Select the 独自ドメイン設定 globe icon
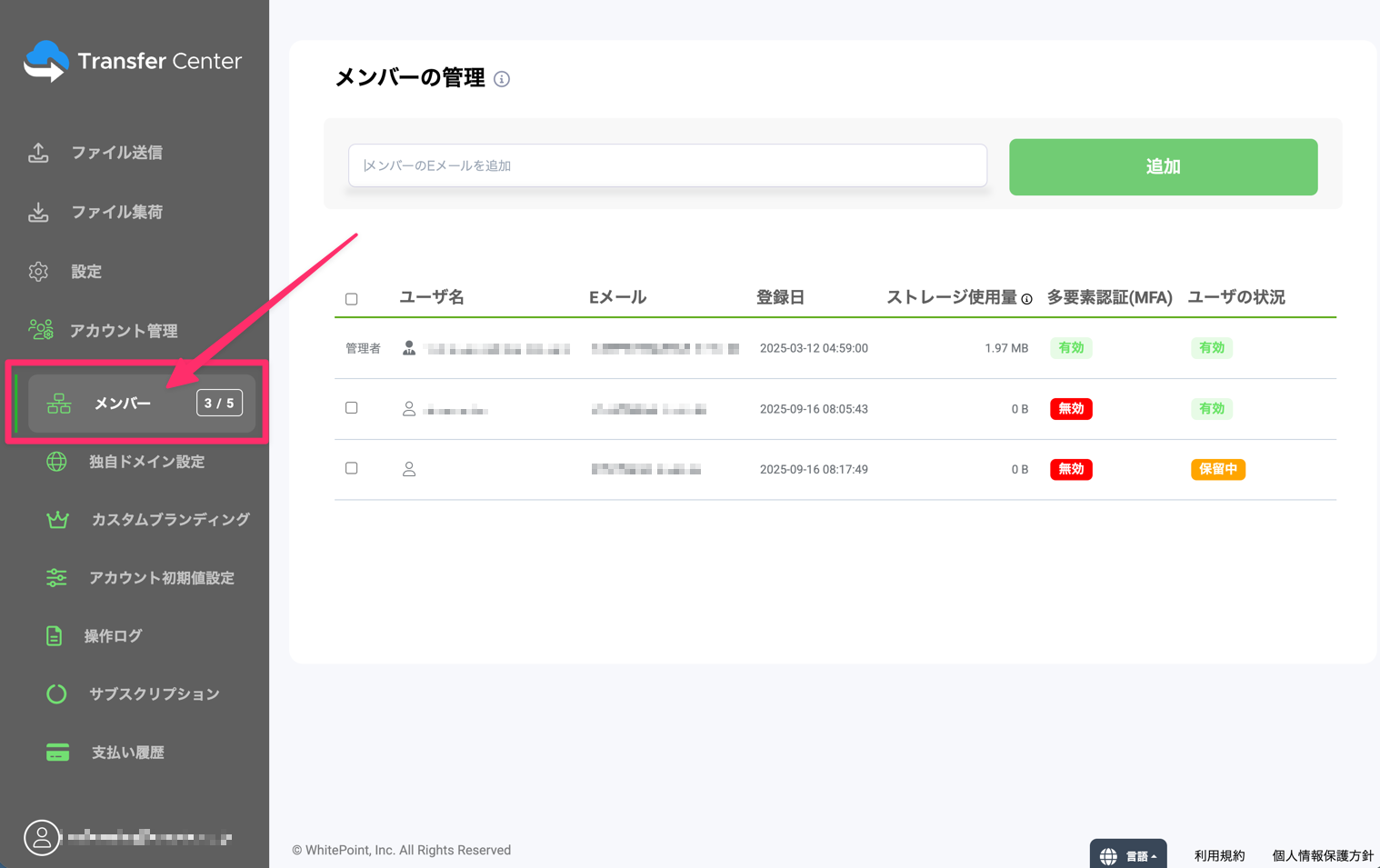 pos(56,461)
